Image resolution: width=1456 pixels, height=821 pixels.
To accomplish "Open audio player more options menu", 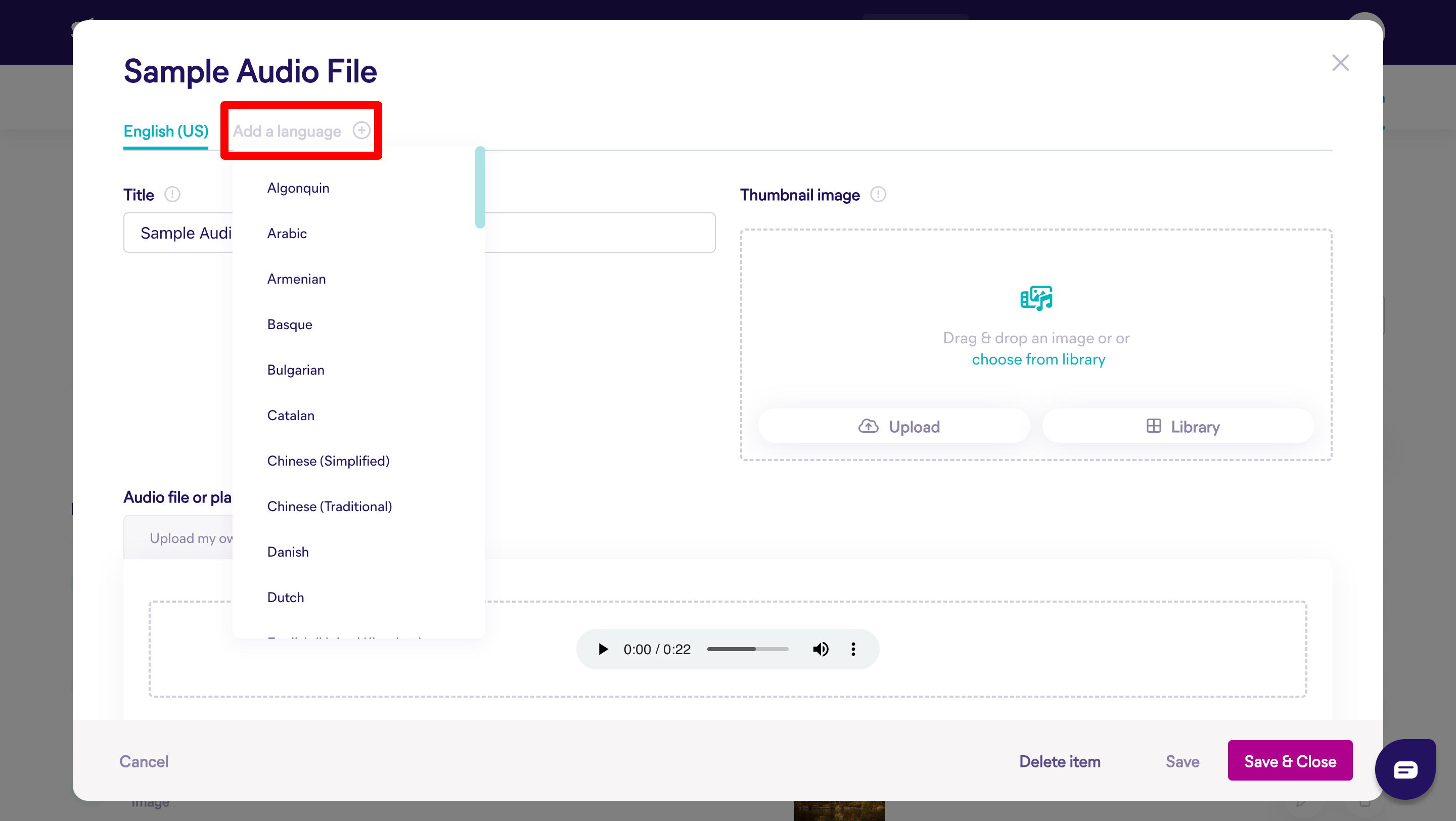I will pos(853,649).
